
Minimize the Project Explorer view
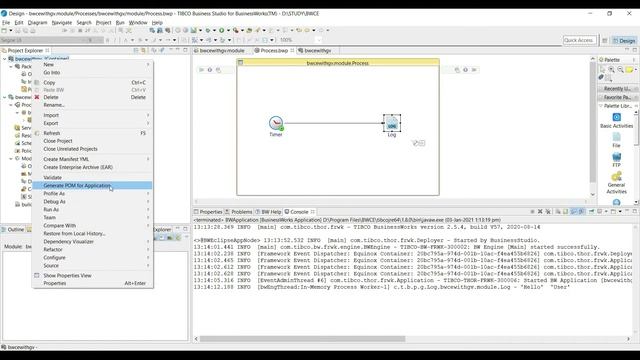point(178,50)
